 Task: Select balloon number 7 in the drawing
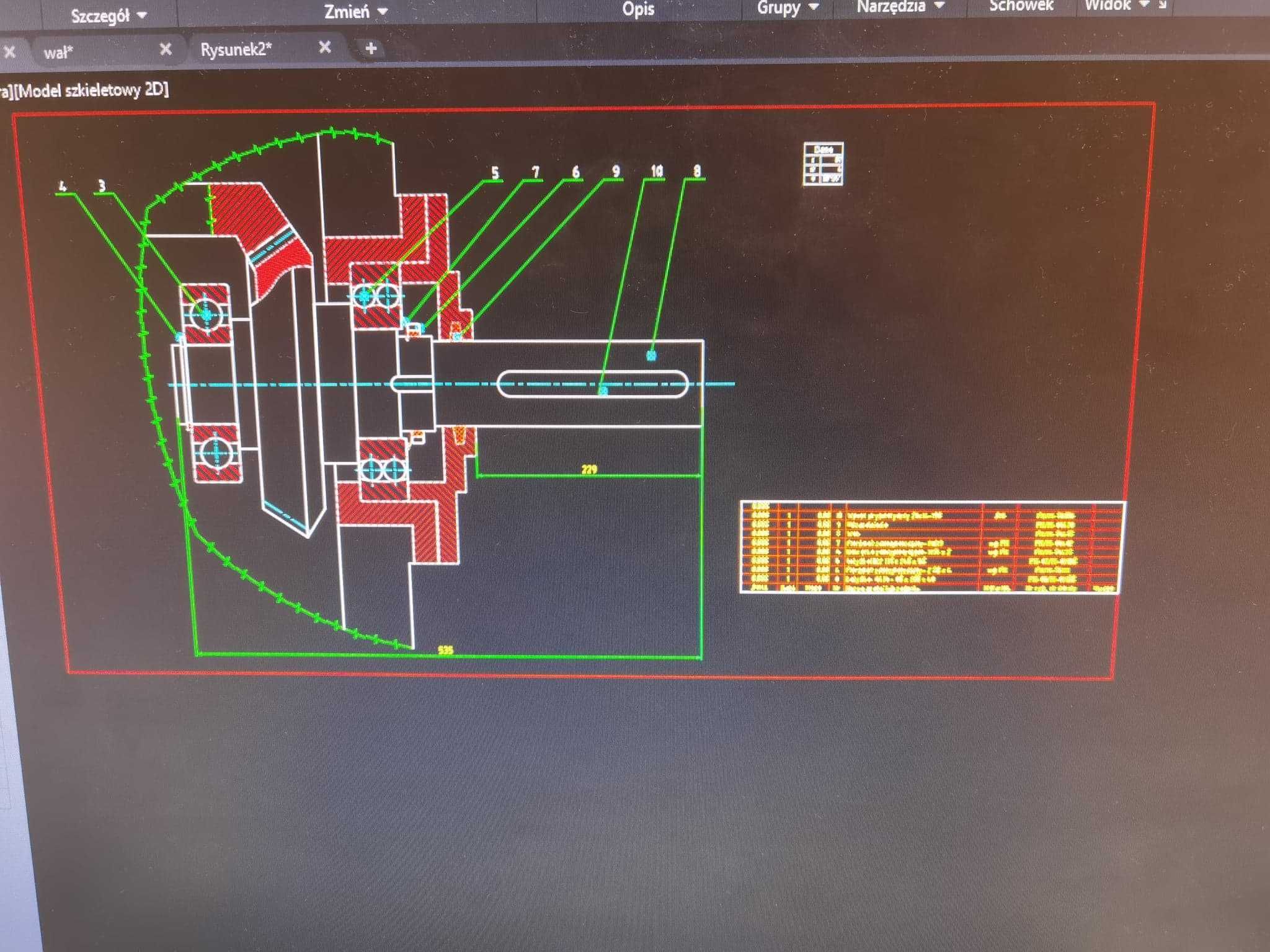[535, 172]
